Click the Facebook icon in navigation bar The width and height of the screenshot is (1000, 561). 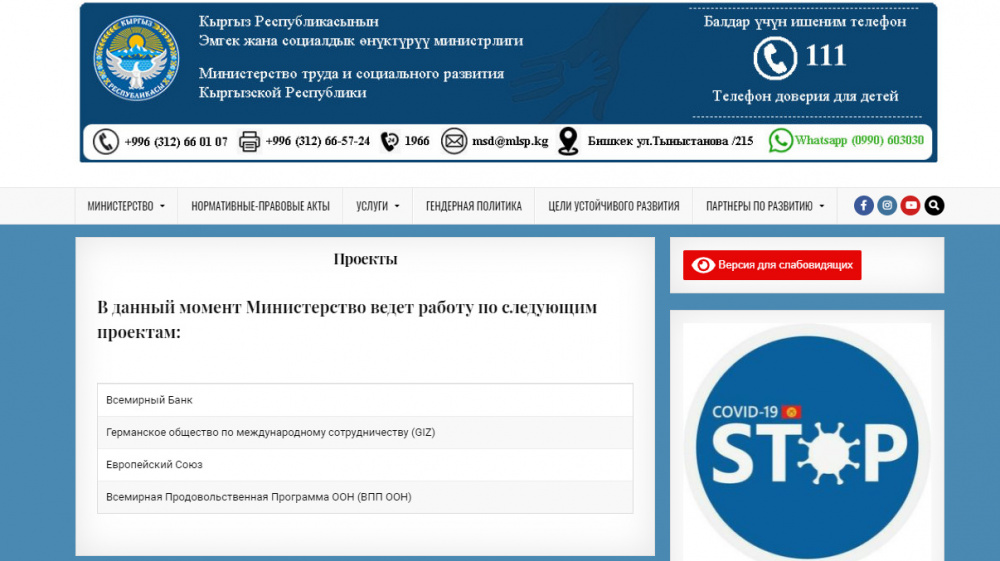pos(864,206)
